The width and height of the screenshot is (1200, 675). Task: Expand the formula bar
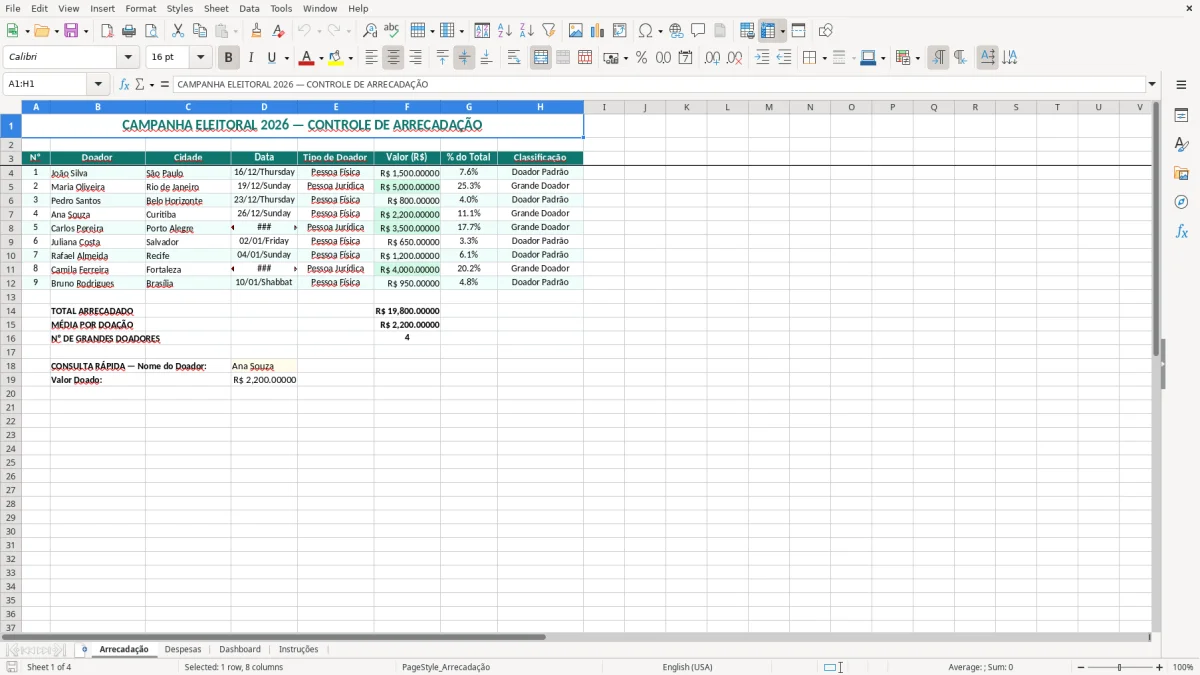point(1152,85)
